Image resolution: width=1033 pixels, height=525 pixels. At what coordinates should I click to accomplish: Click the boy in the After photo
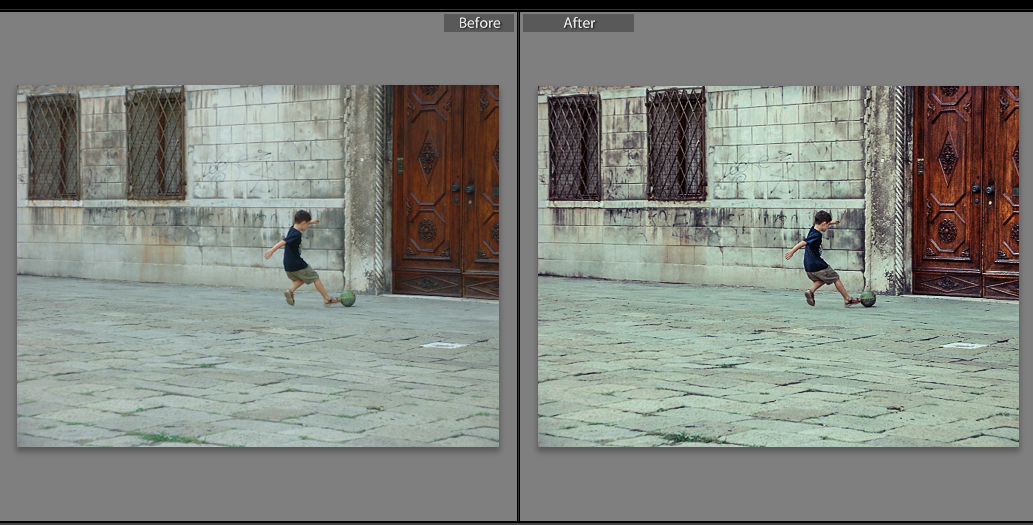coord(816,253)
